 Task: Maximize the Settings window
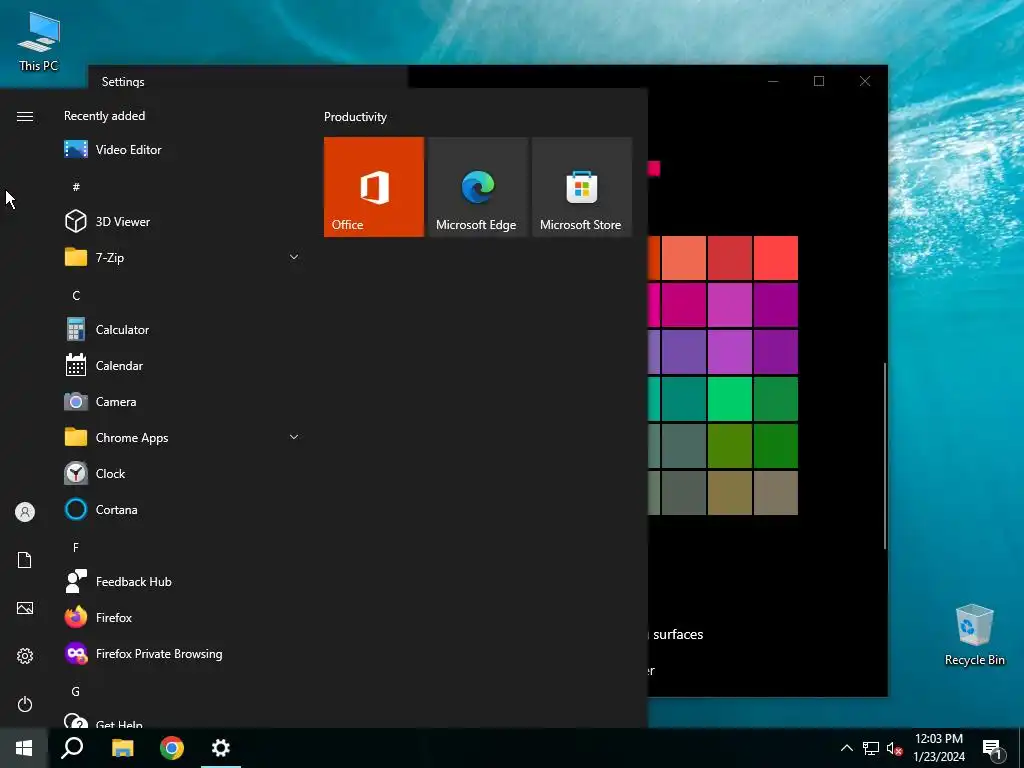click(819, 81)
